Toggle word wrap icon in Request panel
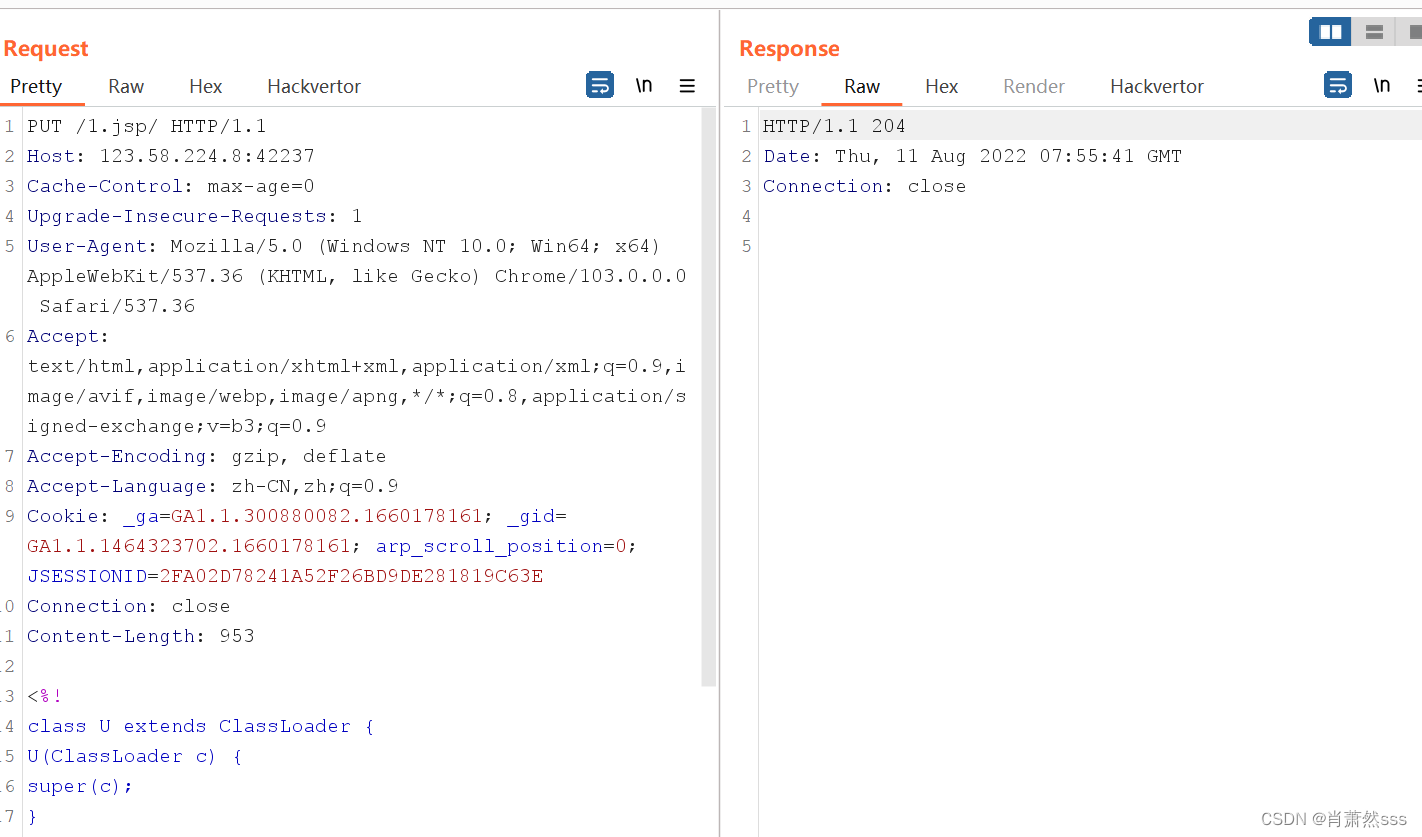Screen dimensions: 1422x837 (600, 86)
